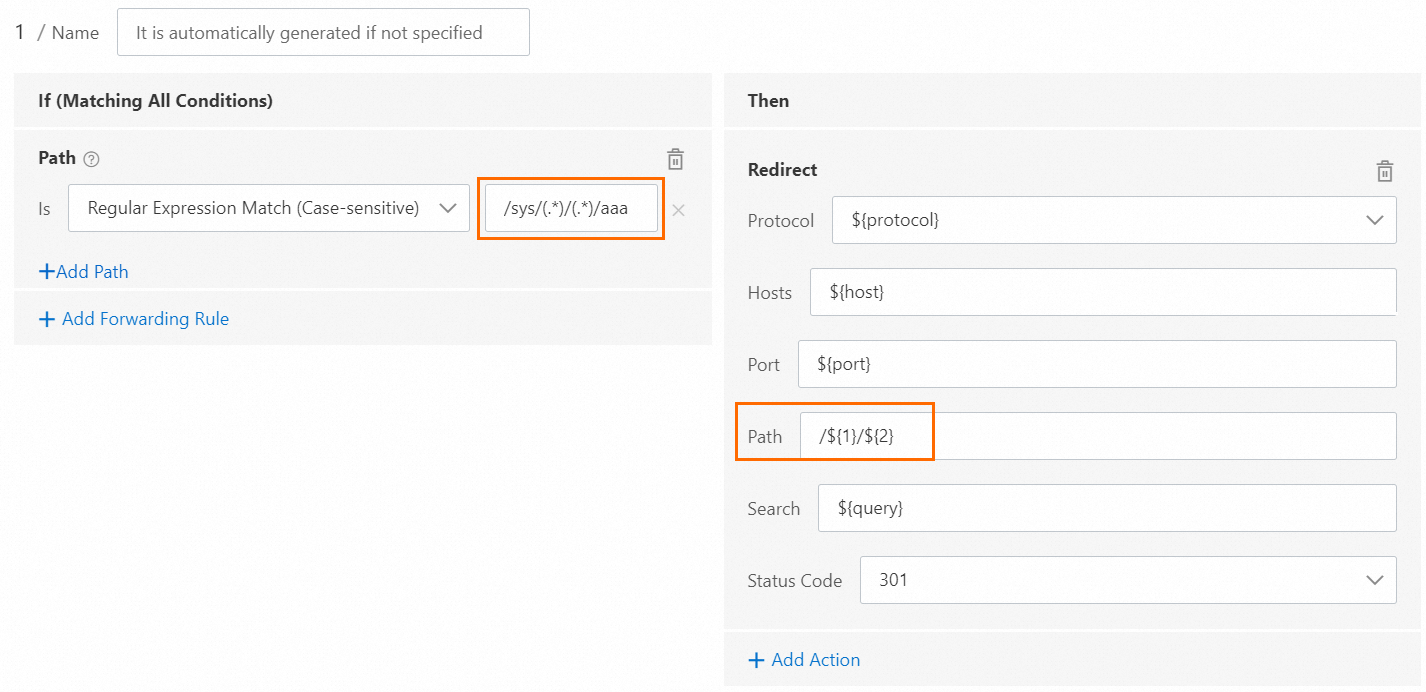Click the Port ${port} field
1426x692 pixels.
click(1096, 364)
